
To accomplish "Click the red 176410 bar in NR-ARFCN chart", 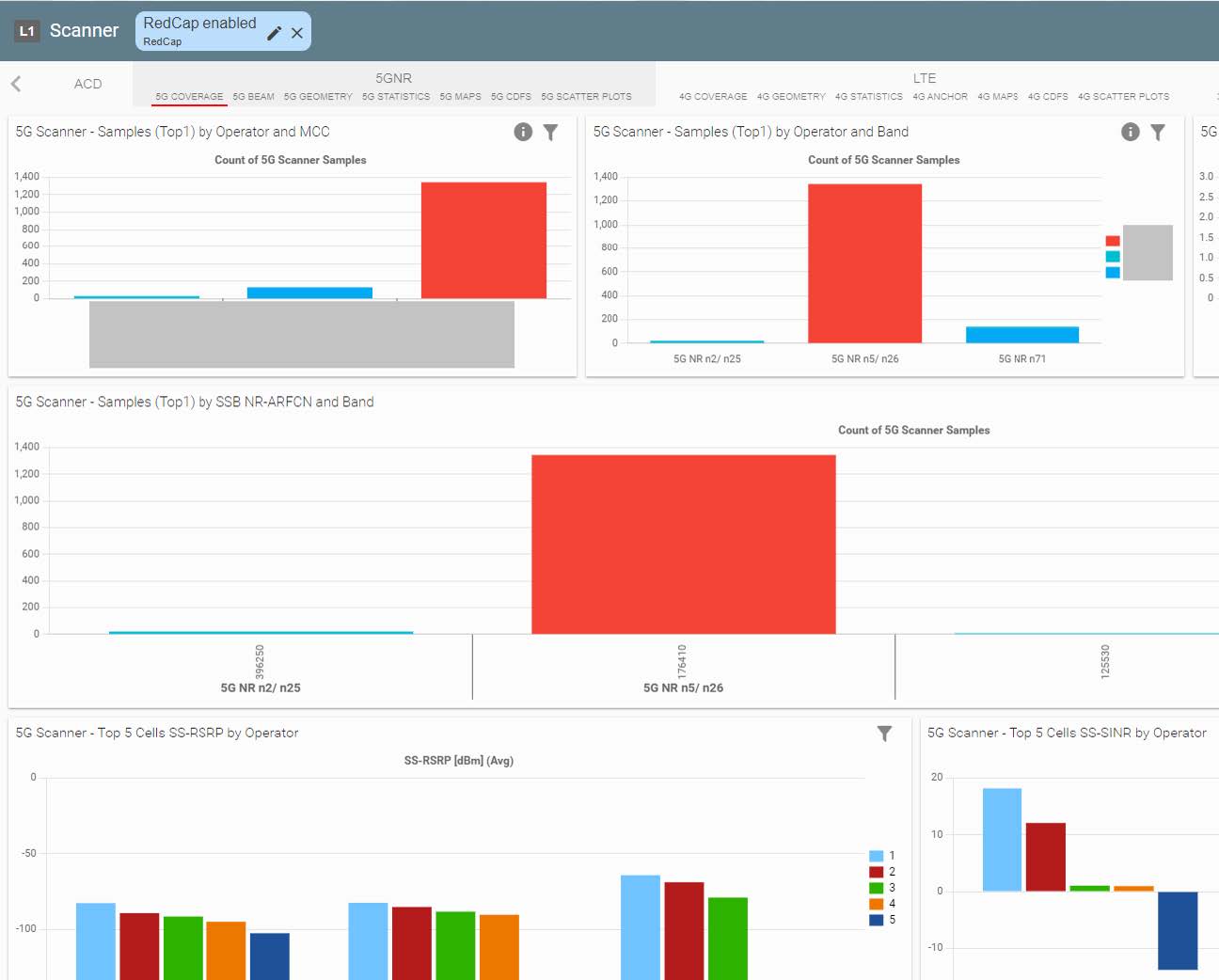I will [x=683, y=544].
